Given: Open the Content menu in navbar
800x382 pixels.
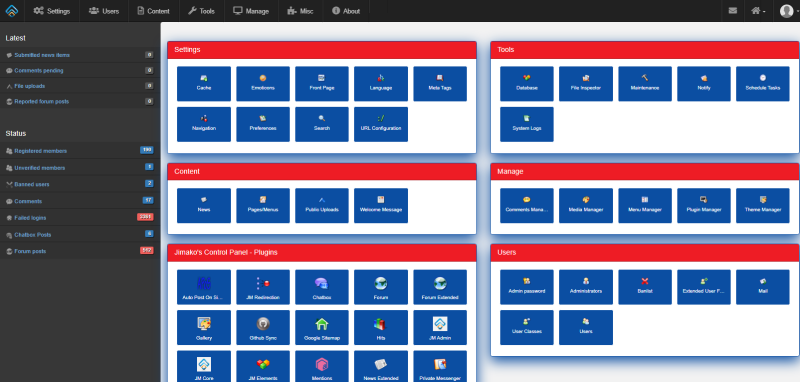Looking at the screenshot, I should [x=153, y=11].
